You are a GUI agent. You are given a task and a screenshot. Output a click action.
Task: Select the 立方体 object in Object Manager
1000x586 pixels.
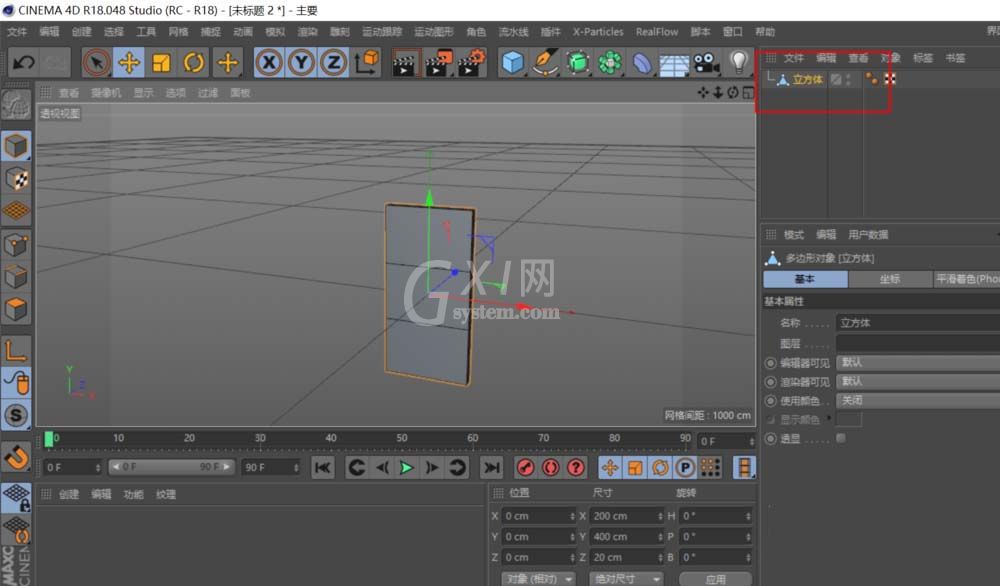tap(808, 79)
